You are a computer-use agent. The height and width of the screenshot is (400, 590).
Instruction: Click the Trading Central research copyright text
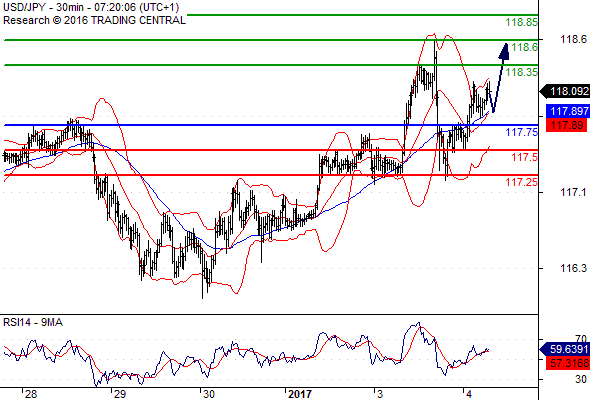tap(94, 20)
